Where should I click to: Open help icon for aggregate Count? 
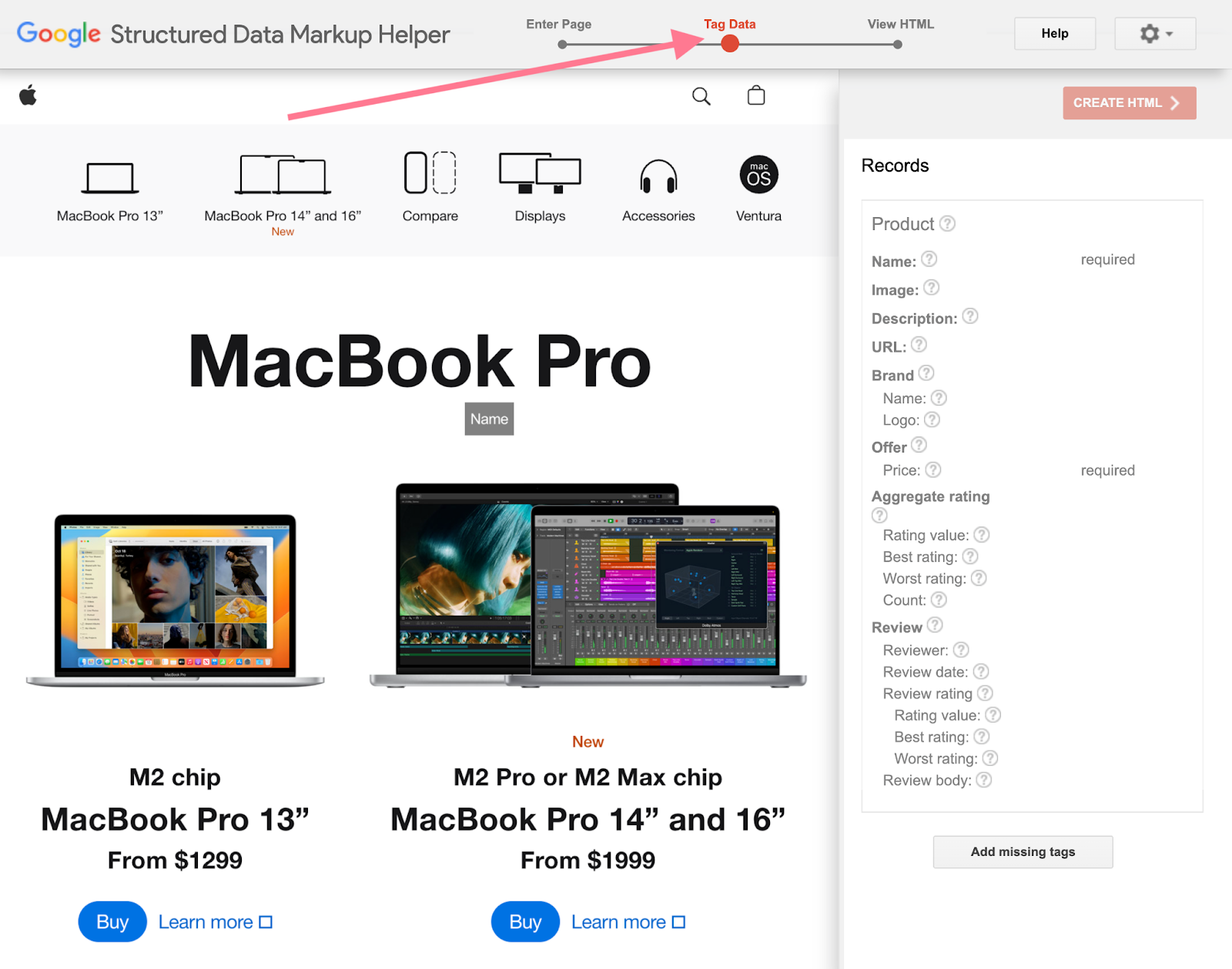[x=939, y=600]
